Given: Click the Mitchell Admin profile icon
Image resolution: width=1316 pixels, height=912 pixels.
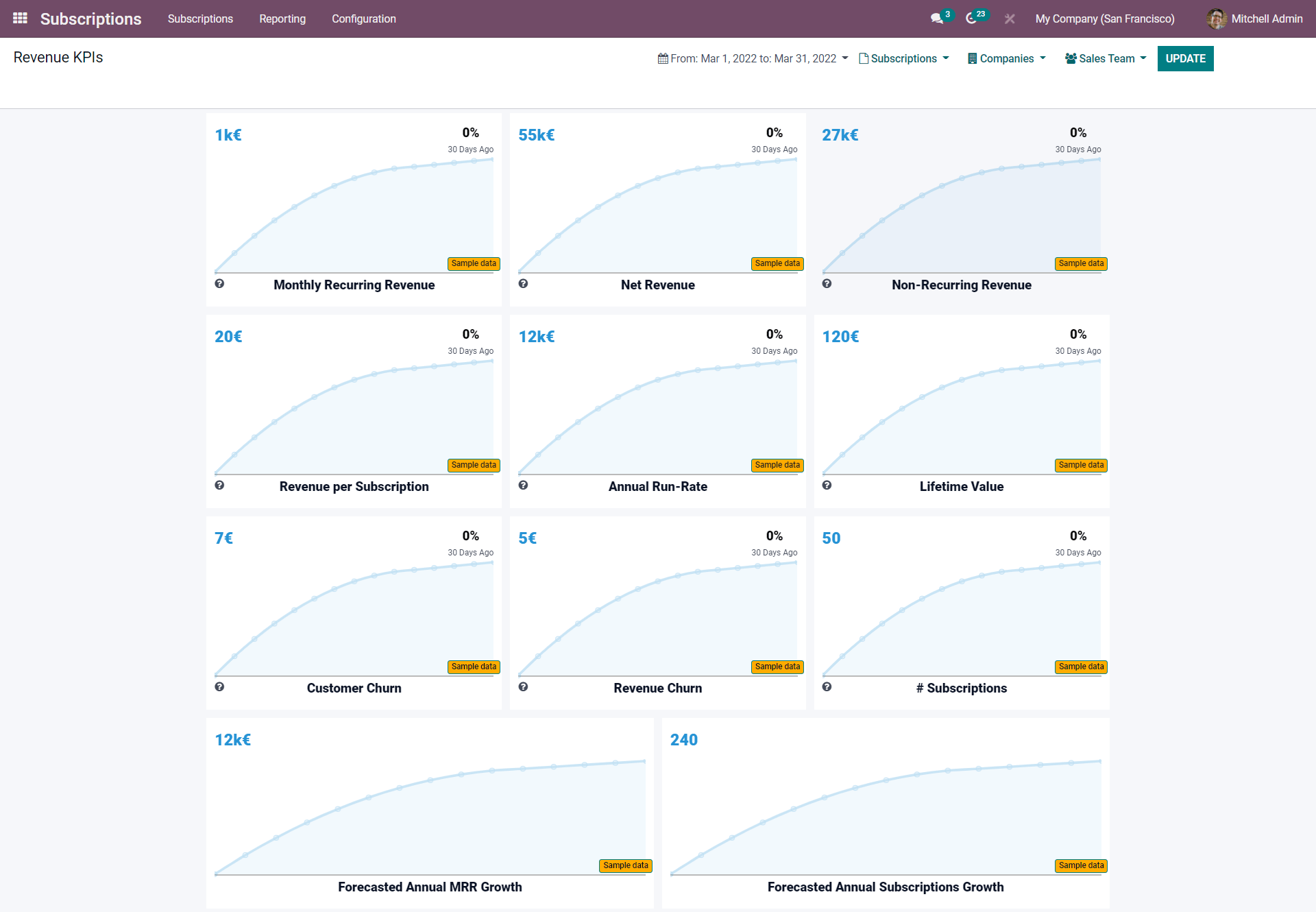Looking at the screenshot, I should point(1216,18).
